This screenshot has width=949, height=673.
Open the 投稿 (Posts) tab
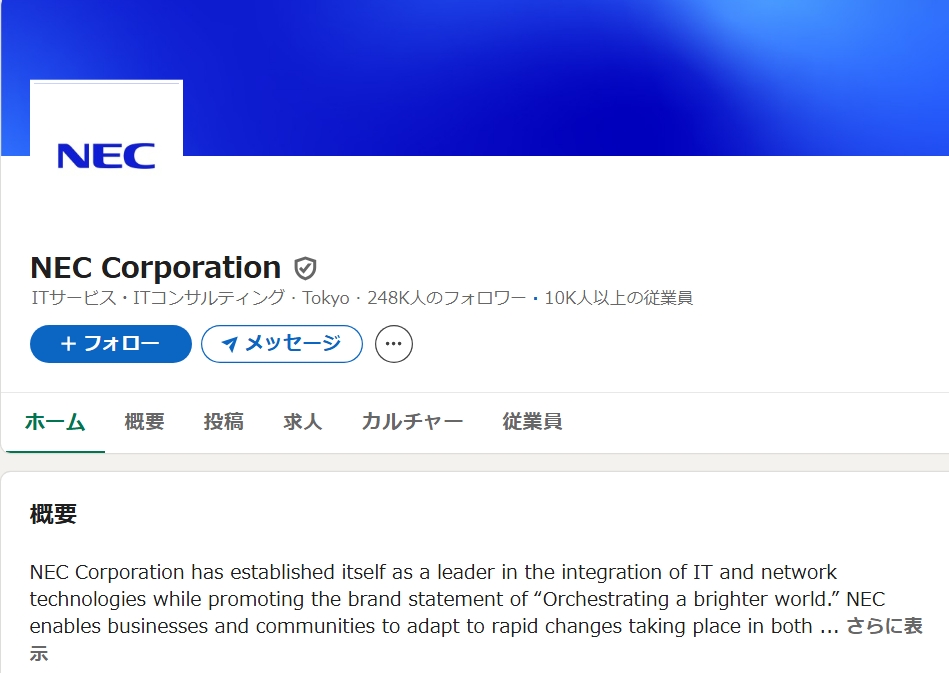(x=222, y=421)
